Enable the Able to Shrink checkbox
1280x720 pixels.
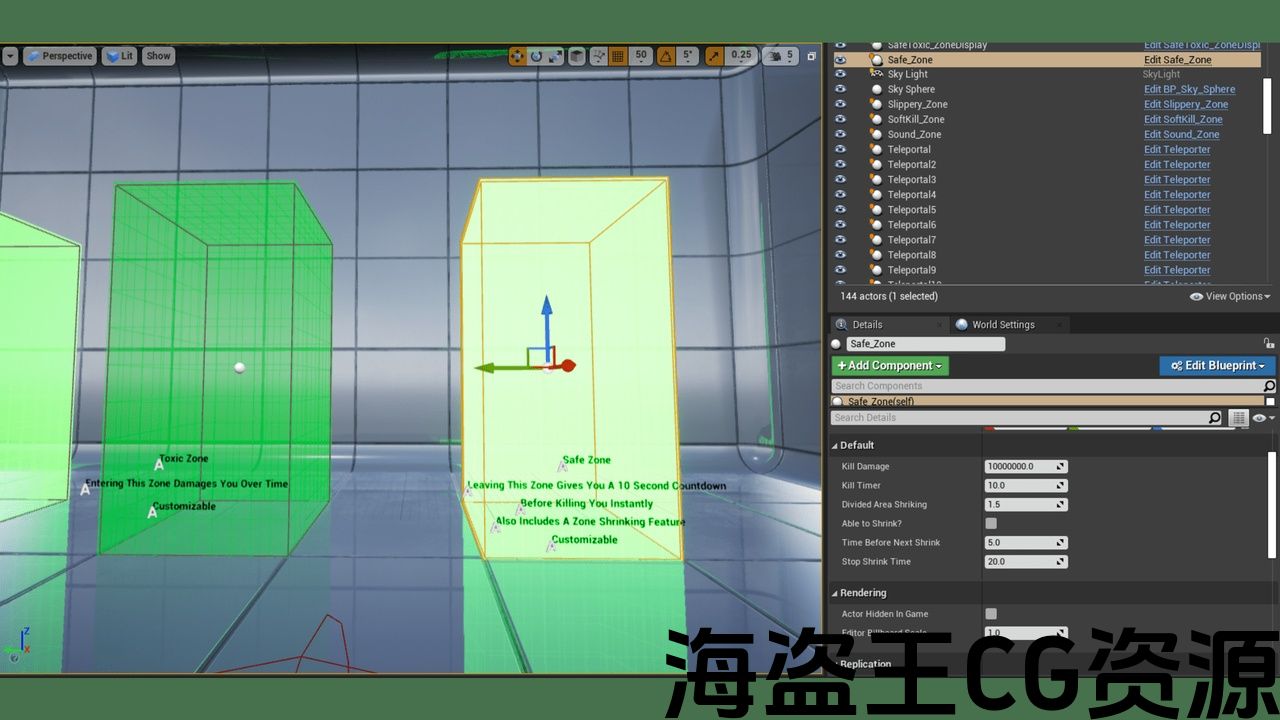(x=991, y=523)
